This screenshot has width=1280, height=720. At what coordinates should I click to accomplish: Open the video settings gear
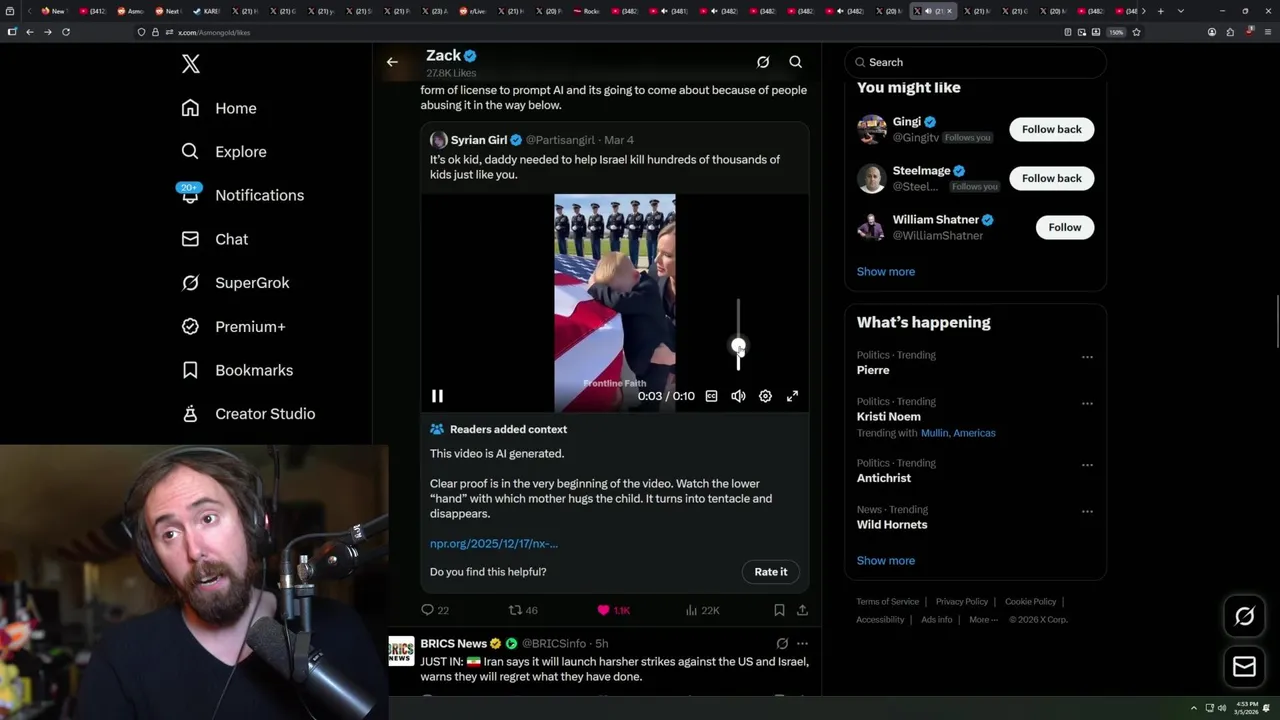(765, 396)
